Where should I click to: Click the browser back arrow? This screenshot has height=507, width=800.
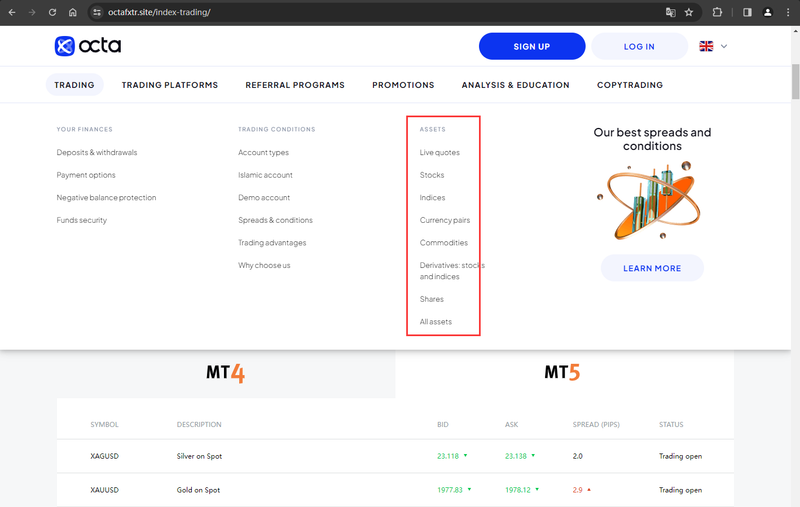12,12
